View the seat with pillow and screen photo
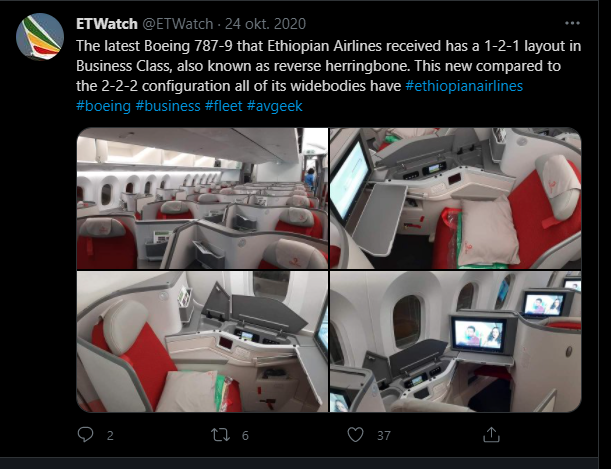This screenshot has width=611, height=469. [x=456, y=199]
